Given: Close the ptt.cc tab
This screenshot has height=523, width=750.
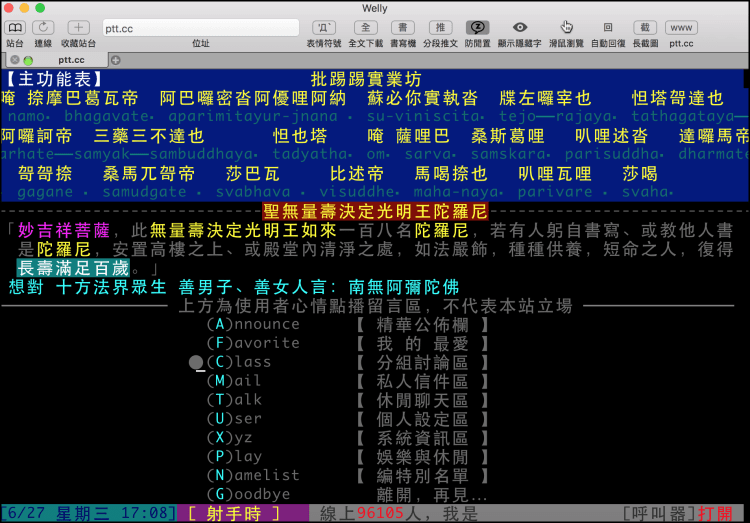Looking at the screenshot, I should [x=12, y=60].
